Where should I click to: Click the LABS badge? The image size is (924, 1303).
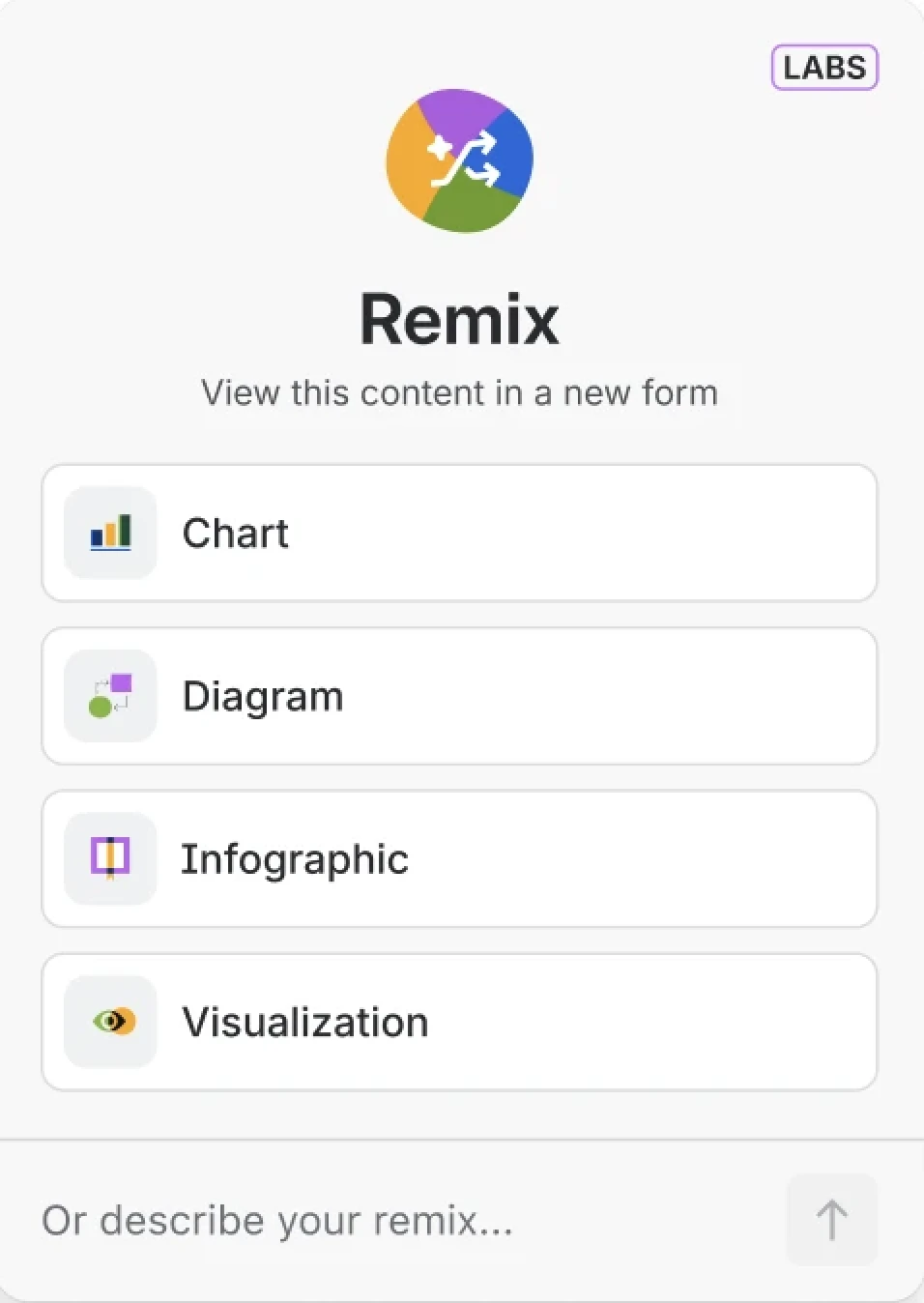coord(823,68)
